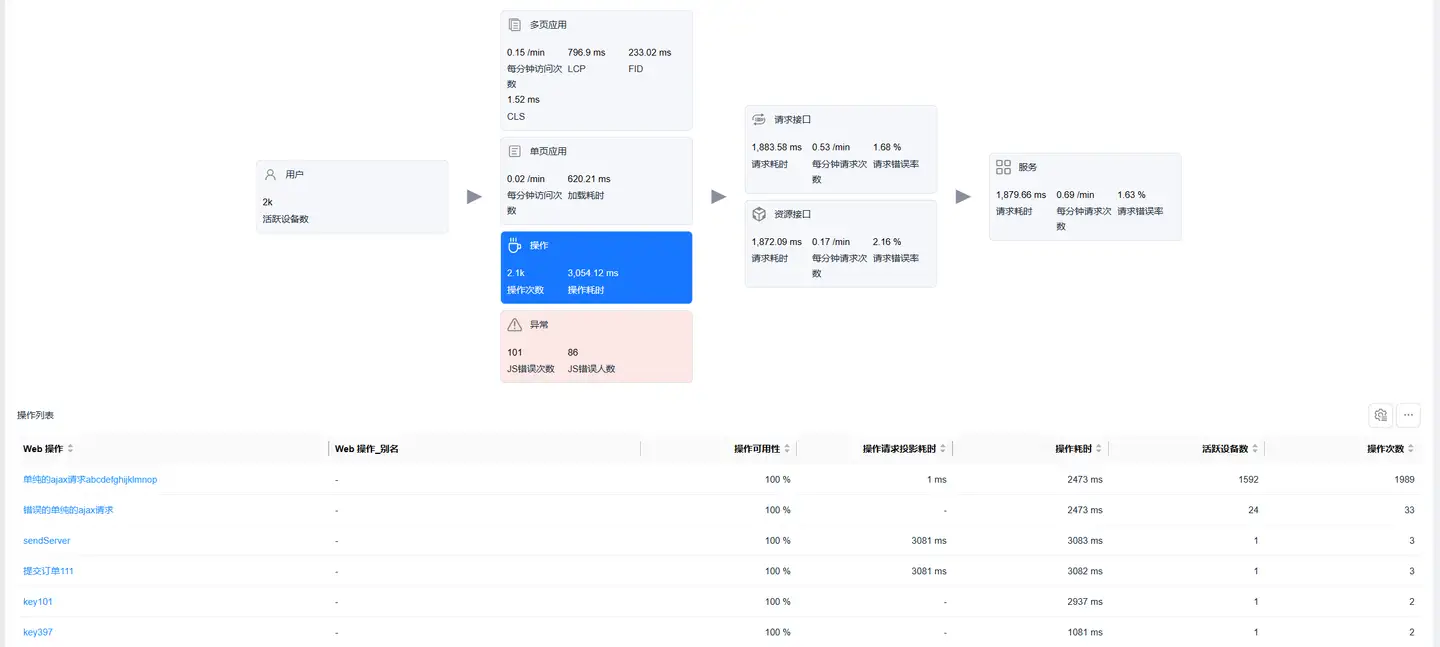Click the 资源接口 cube icon
Screen dimensions: 1440x647
(759, 214)
